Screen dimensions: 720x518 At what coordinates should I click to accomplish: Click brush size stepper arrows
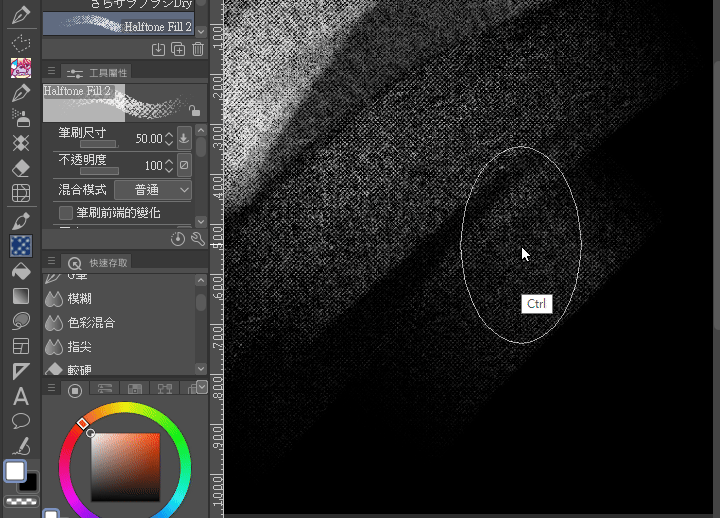point(169,139)
